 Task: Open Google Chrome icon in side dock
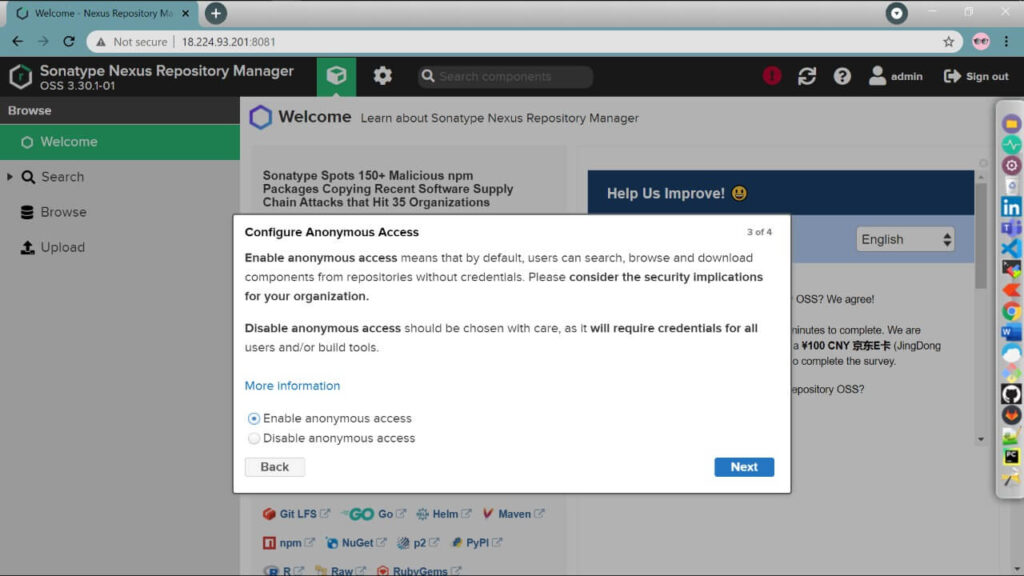1011,312
